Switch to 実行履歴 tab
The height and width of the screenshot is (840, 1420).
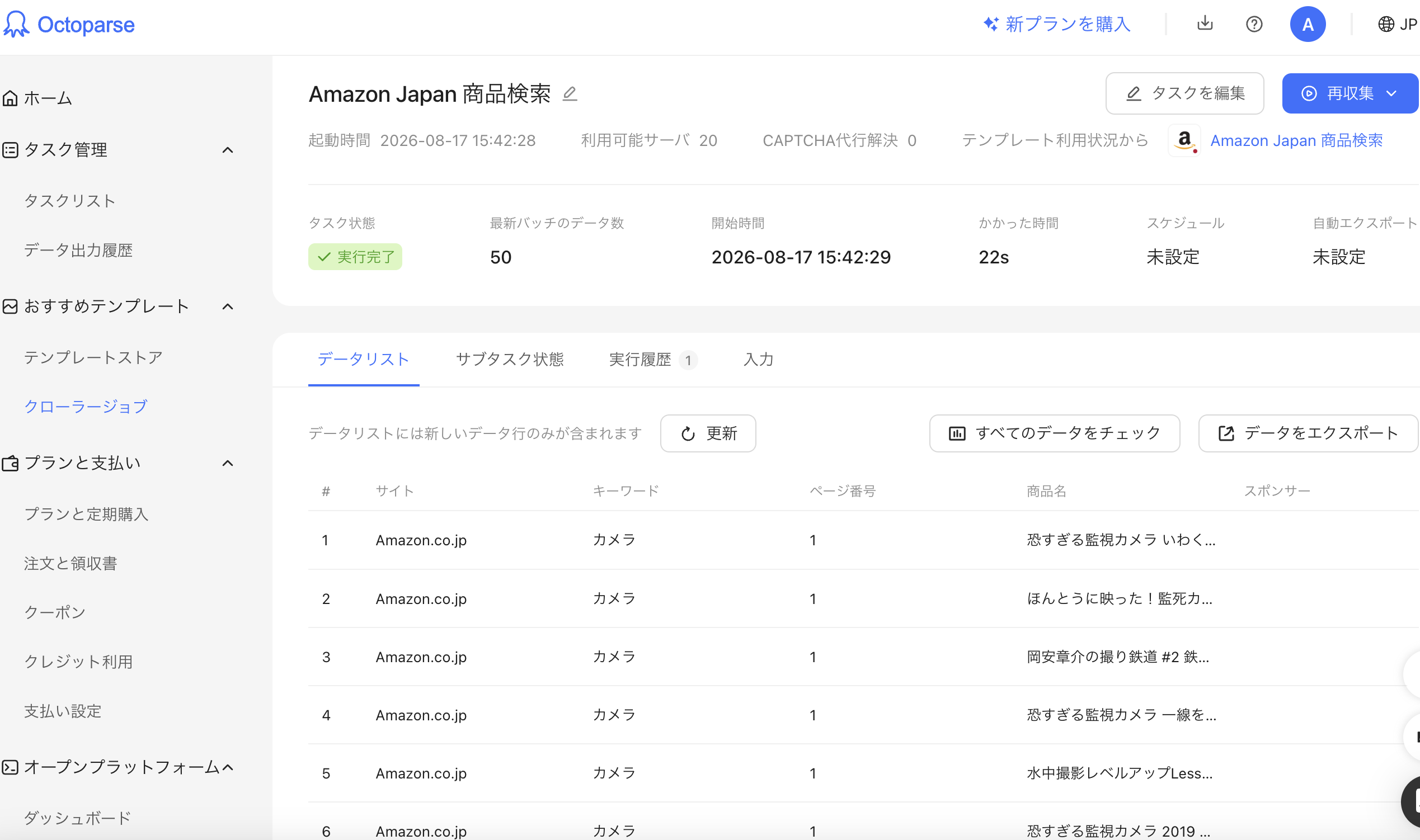(x=653, y=360)
